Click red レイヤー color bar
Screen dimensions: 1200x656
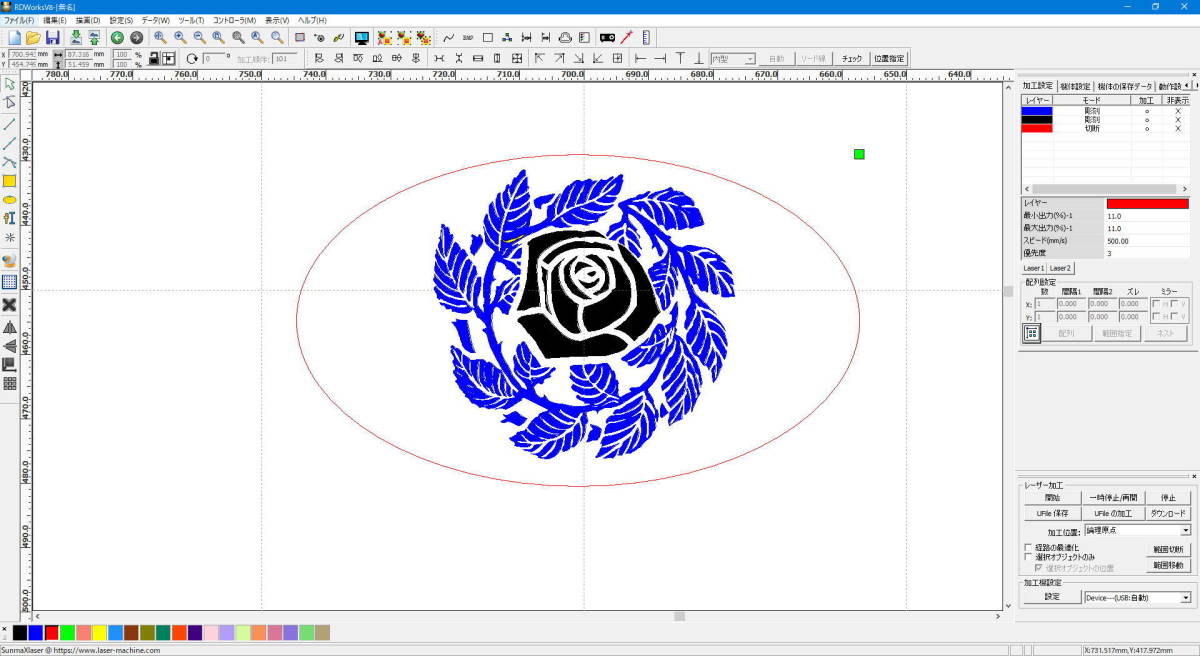click(x=1147, y=203)
